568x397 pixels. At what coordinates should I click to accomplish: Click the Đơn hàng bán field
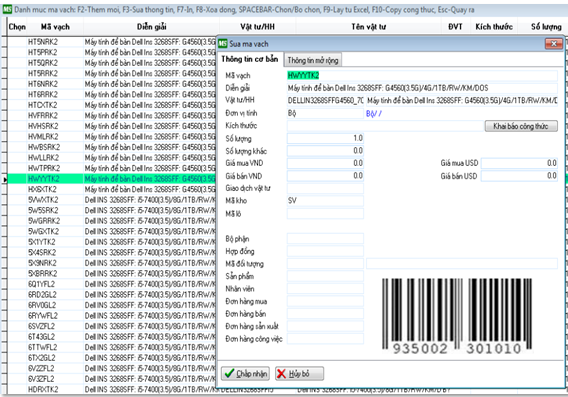point(325,314)
